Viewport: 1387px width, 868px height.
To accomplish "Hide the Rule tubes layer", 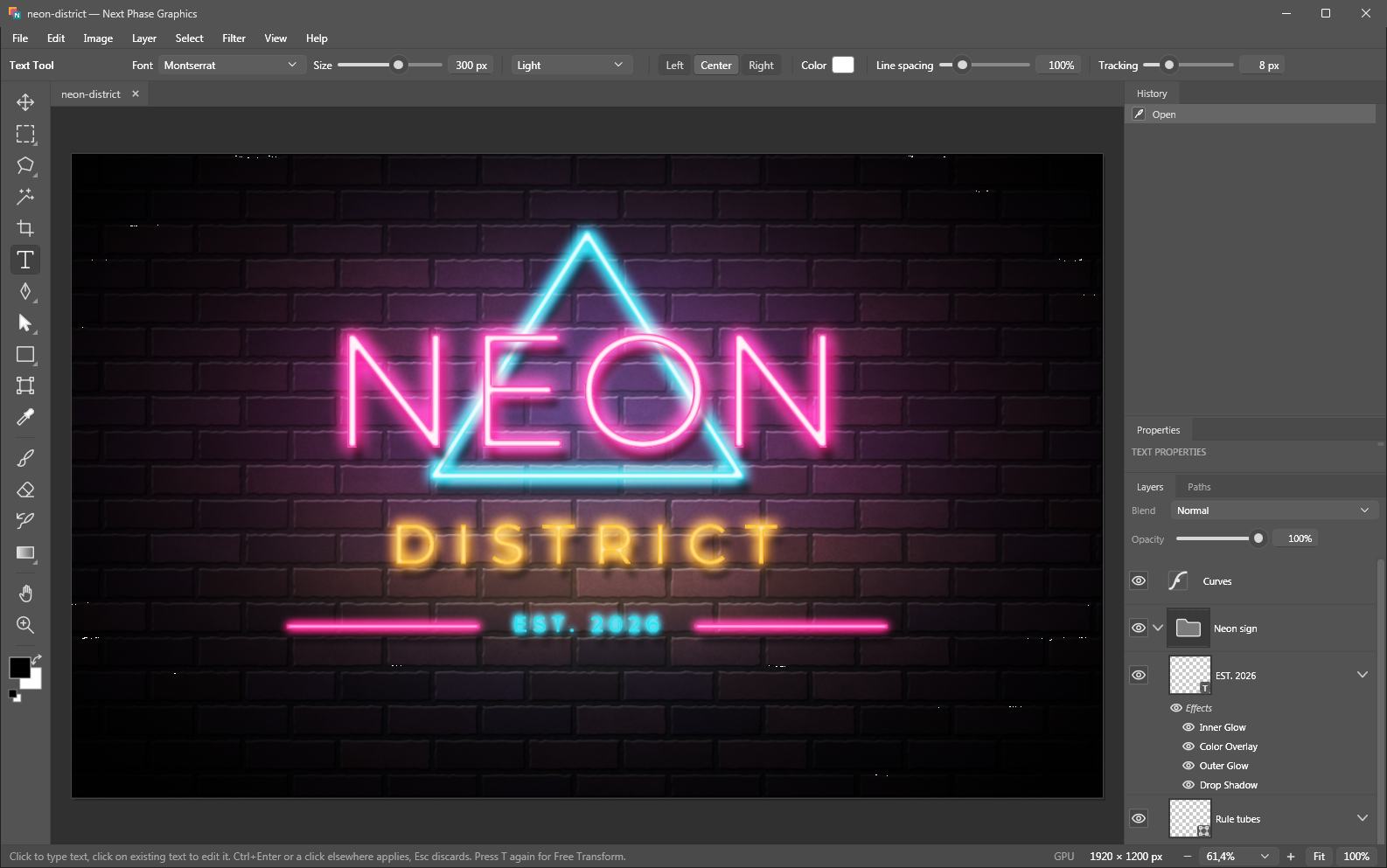I will 1139,818.
